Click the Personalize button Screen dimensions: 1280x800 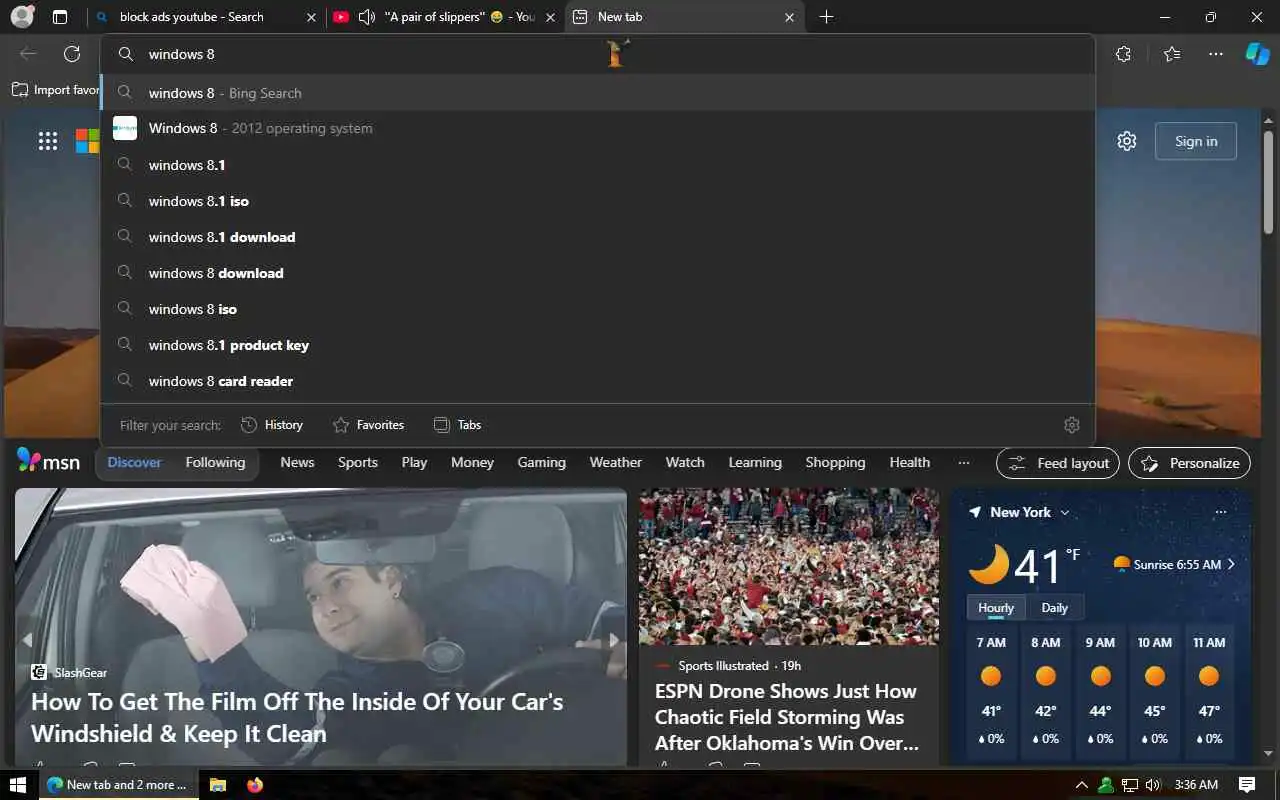coord(1190,463)
